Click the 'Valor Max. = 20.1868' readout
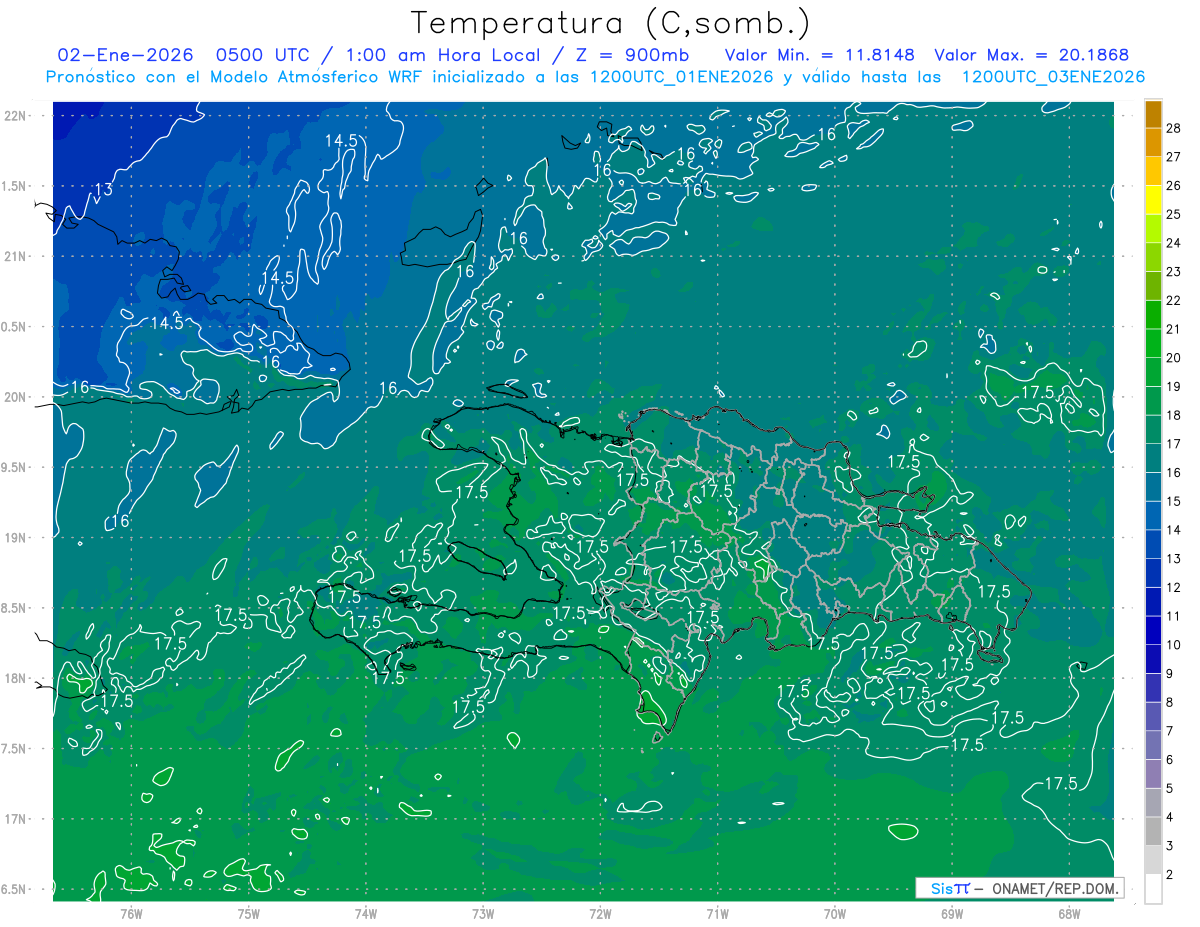1200x927 pixels. (x=1031, y=55)
